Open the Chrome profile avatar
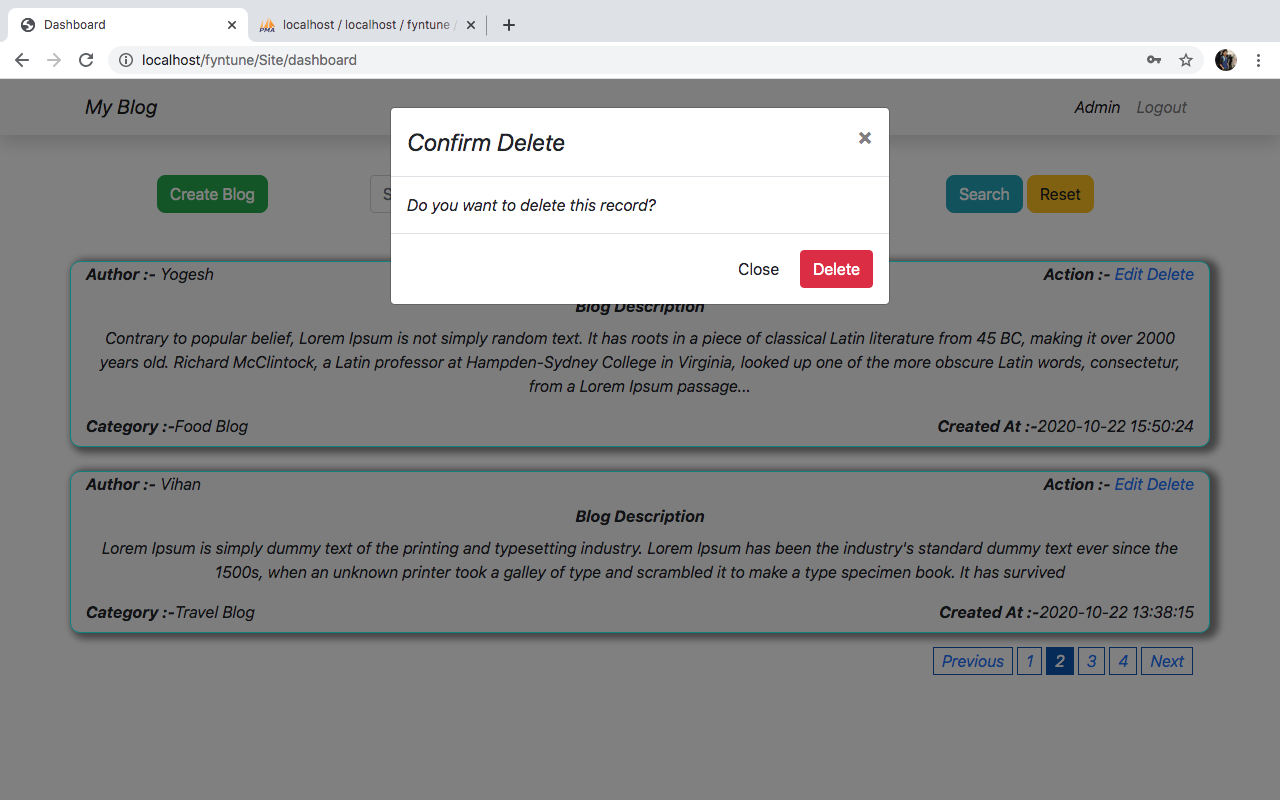The width and height of the screenshot is (1280, 800). tap(1225, 60)
